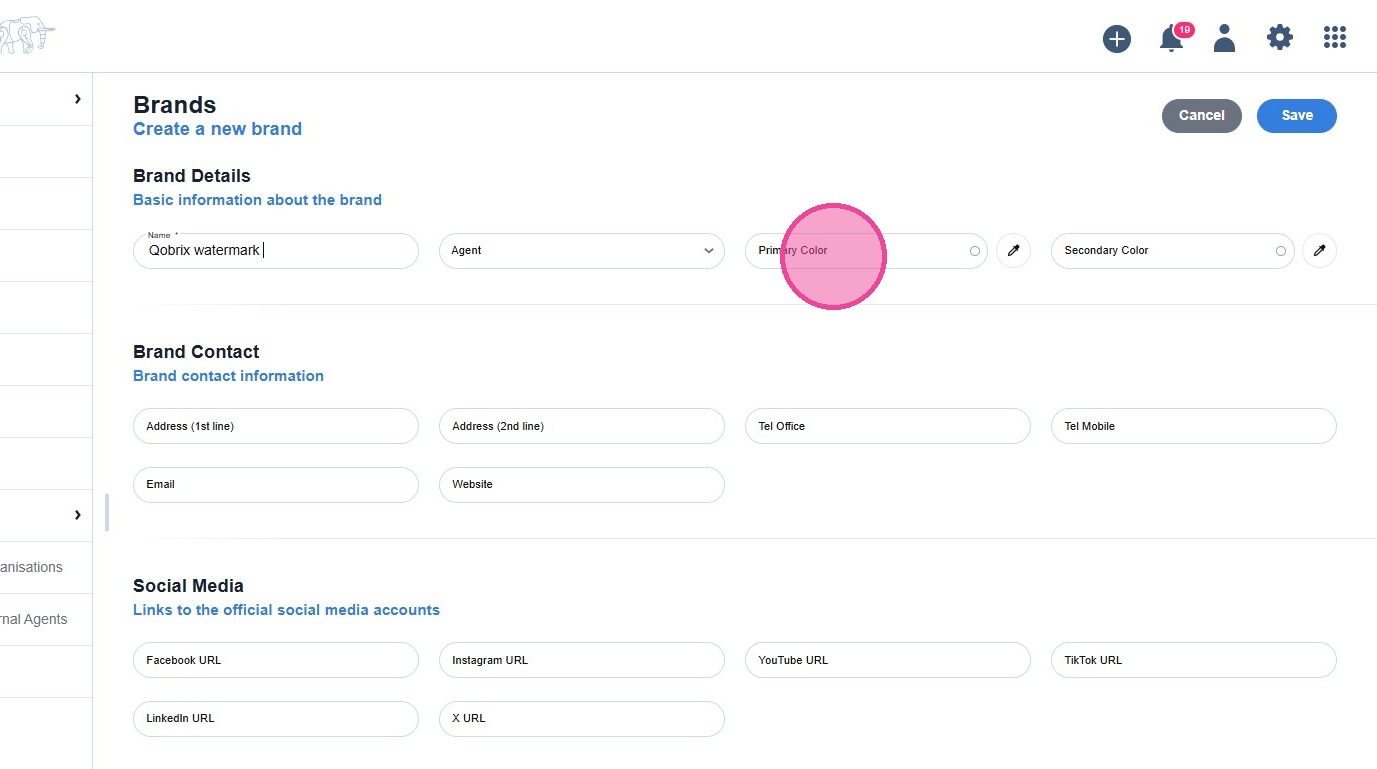Click the Save button

coord(1297,116)
